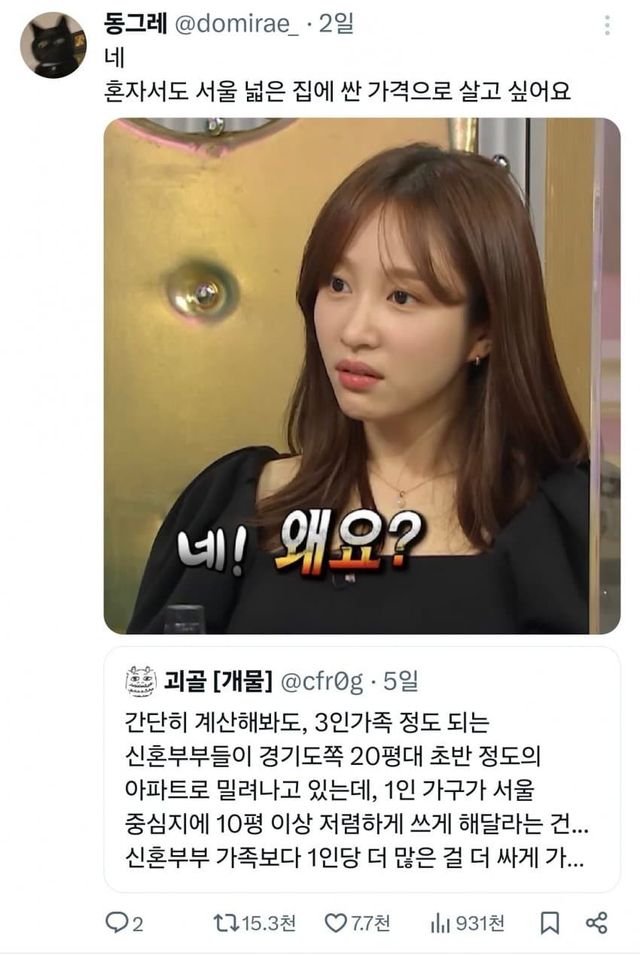Viewport: 640px width, 956px height.
Task: Click the share icon
Action: (597, 922)
